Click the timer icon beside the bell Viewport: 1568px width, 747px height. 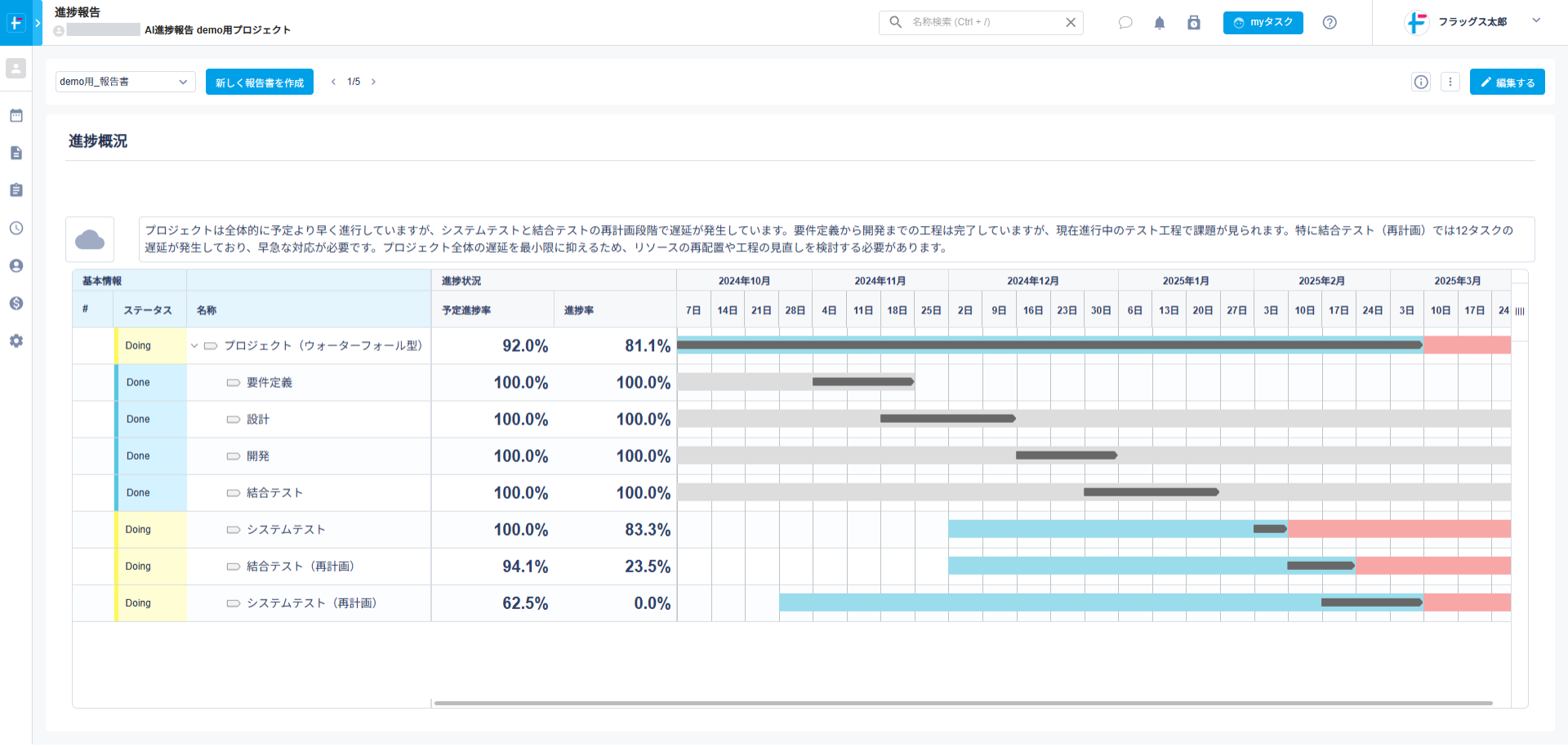coord(1194,23)
